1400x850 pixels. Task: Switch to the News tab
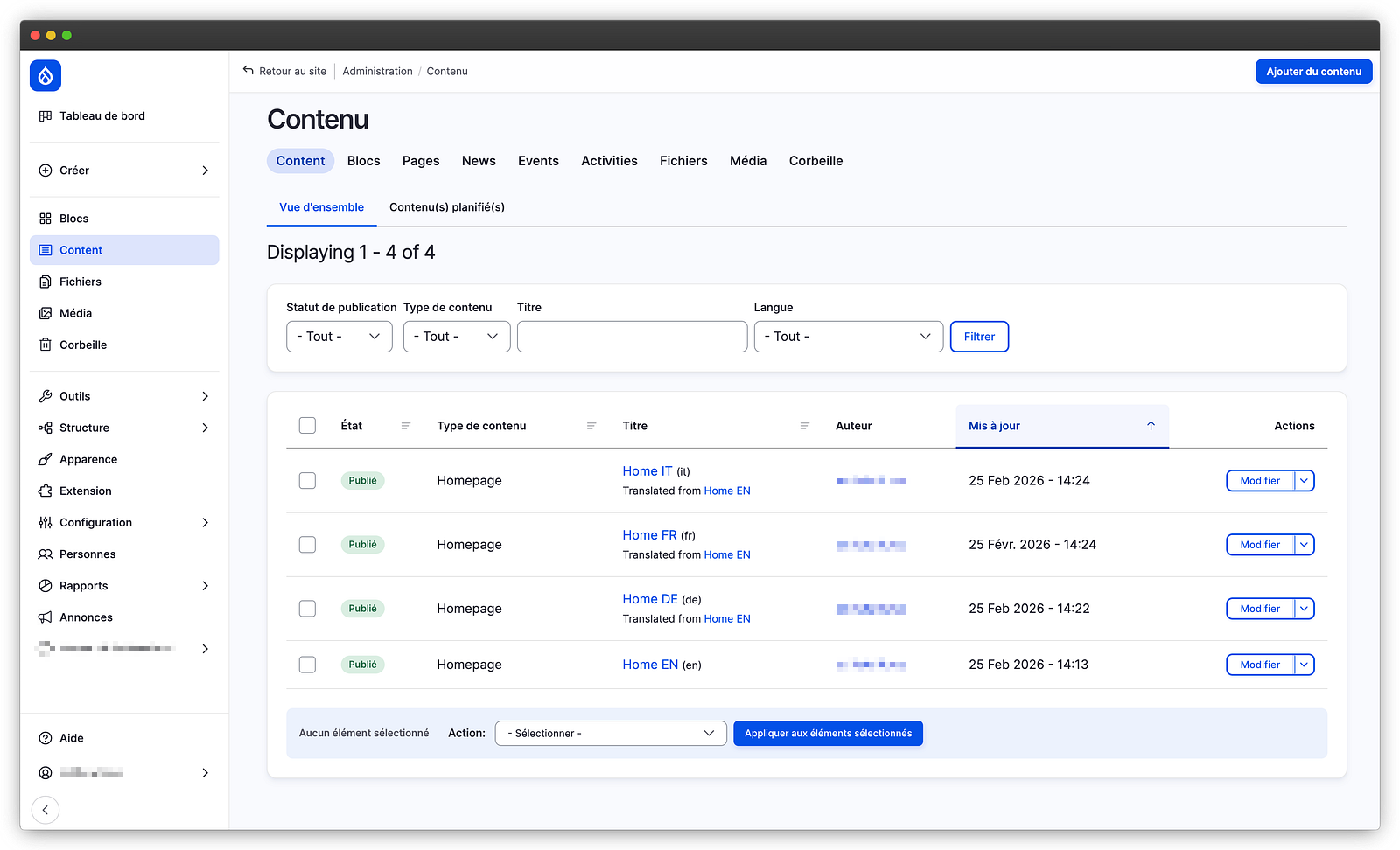tap(479, 161)
